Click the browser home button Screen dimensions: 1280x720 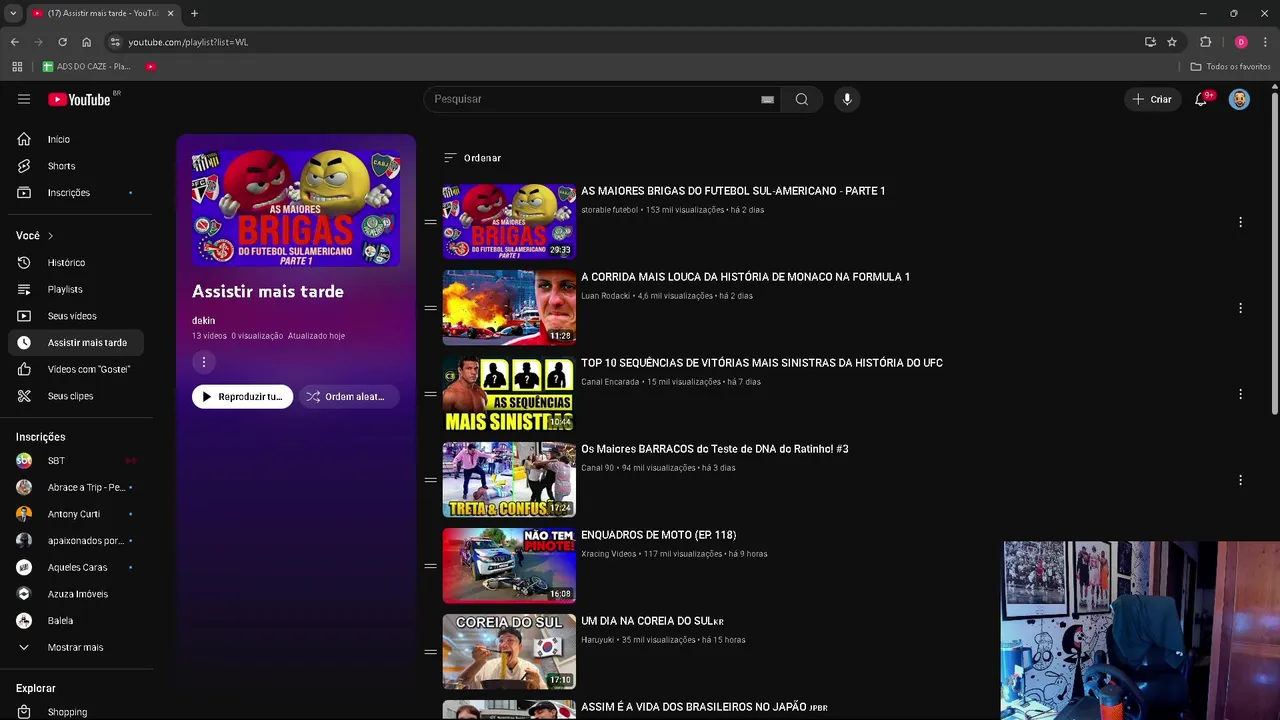(x=87, y=42)
